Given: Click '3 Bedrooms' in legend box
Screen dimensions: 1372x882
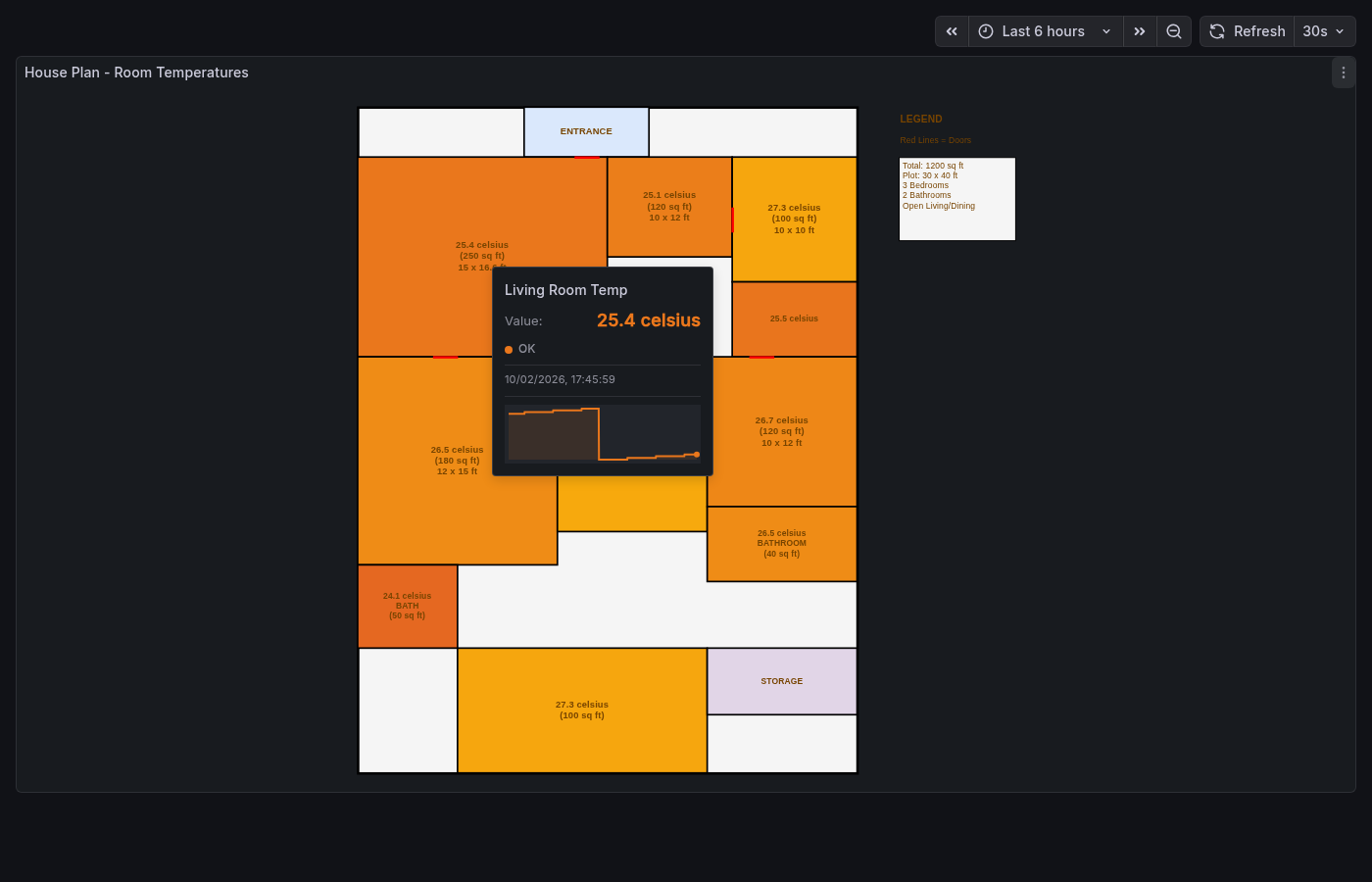Looking at the screenshot, I should [926, 185].
